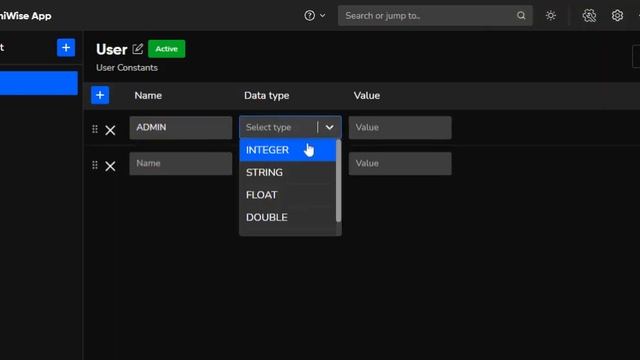Focus the 'Search or jump to' field
This screenshot has width=640, height=360.
pos(435,16)
